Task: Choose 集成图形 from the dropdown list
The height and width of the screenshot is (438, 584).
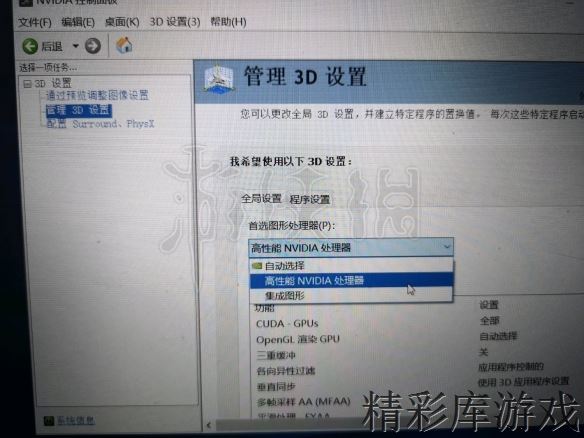Action: click(x=351, y=296)
